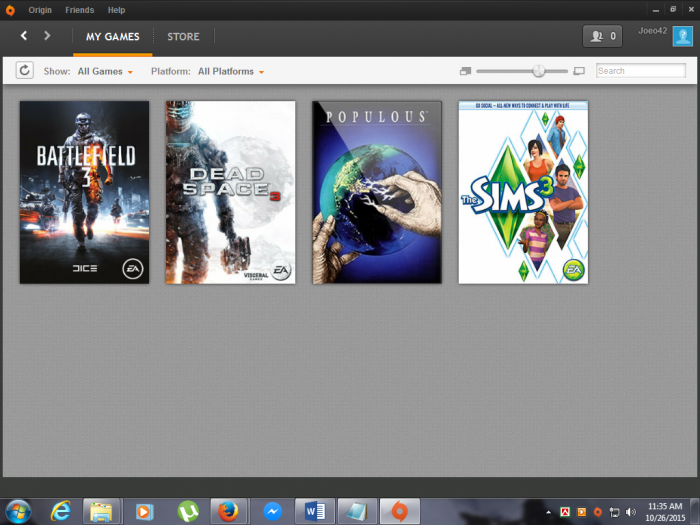Select the Battlefield 3 game cover
700x525 pixels.
point(84,192)
